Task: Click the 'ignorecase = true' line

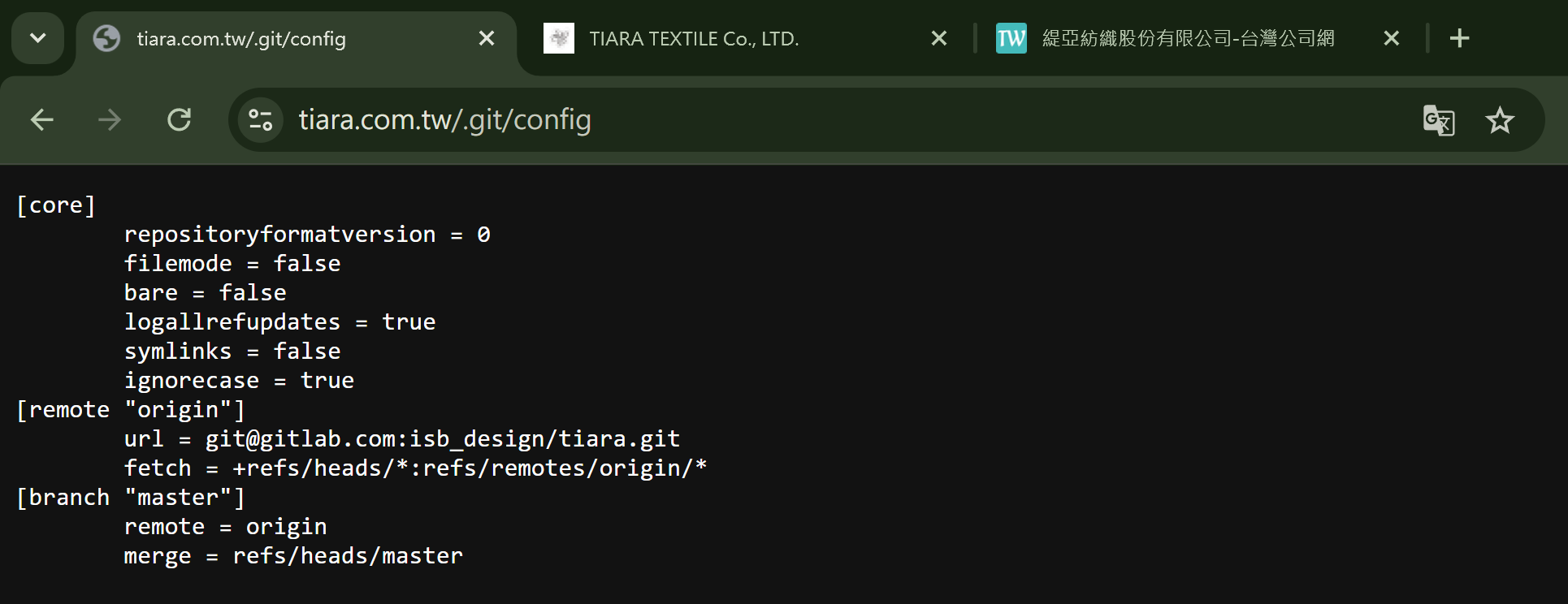Action: coord(239,381)
